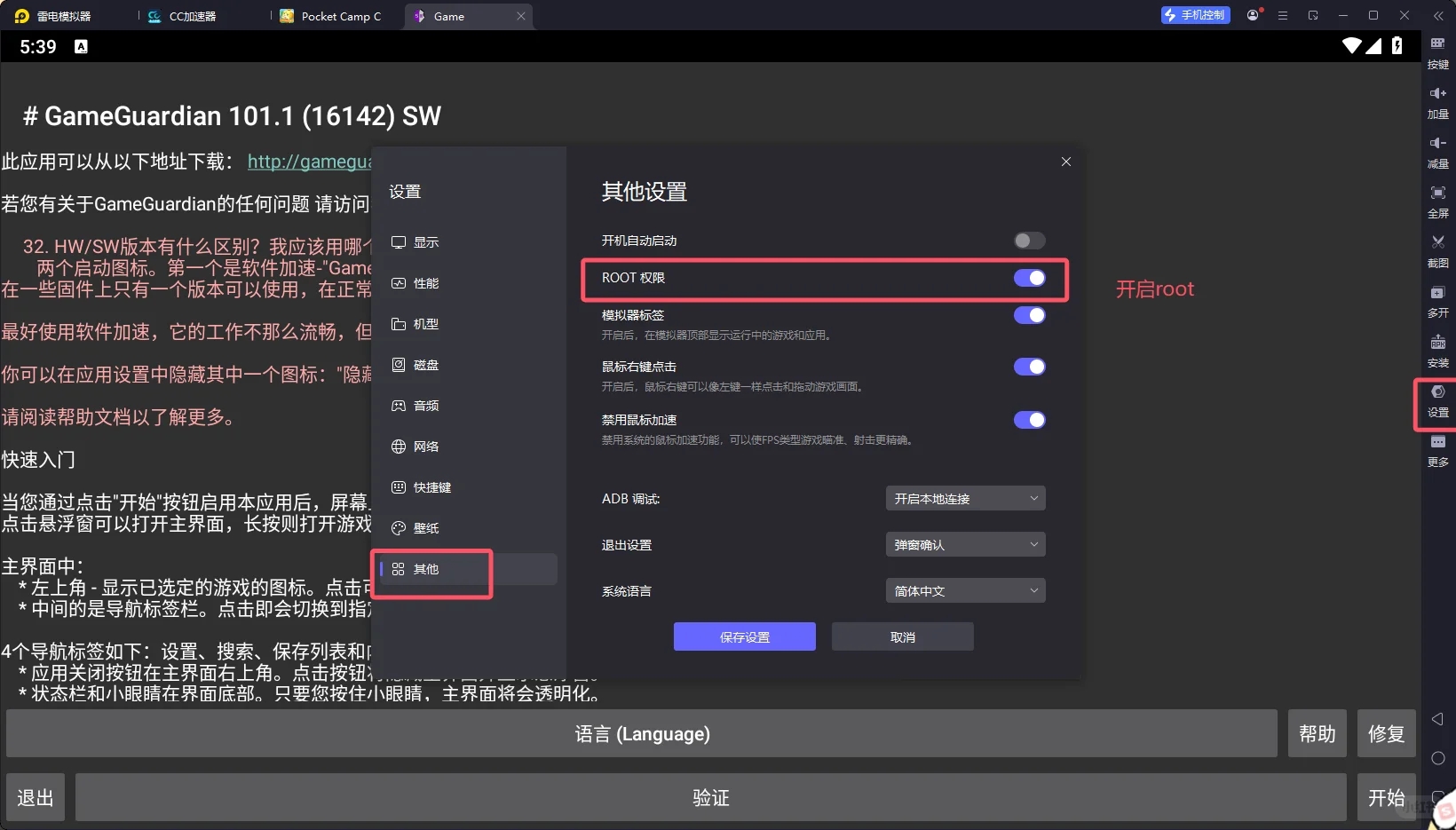1456x830 pixels.
Task: Toggle 鼠标右键点击 switch
Action: pos(1030,367)
